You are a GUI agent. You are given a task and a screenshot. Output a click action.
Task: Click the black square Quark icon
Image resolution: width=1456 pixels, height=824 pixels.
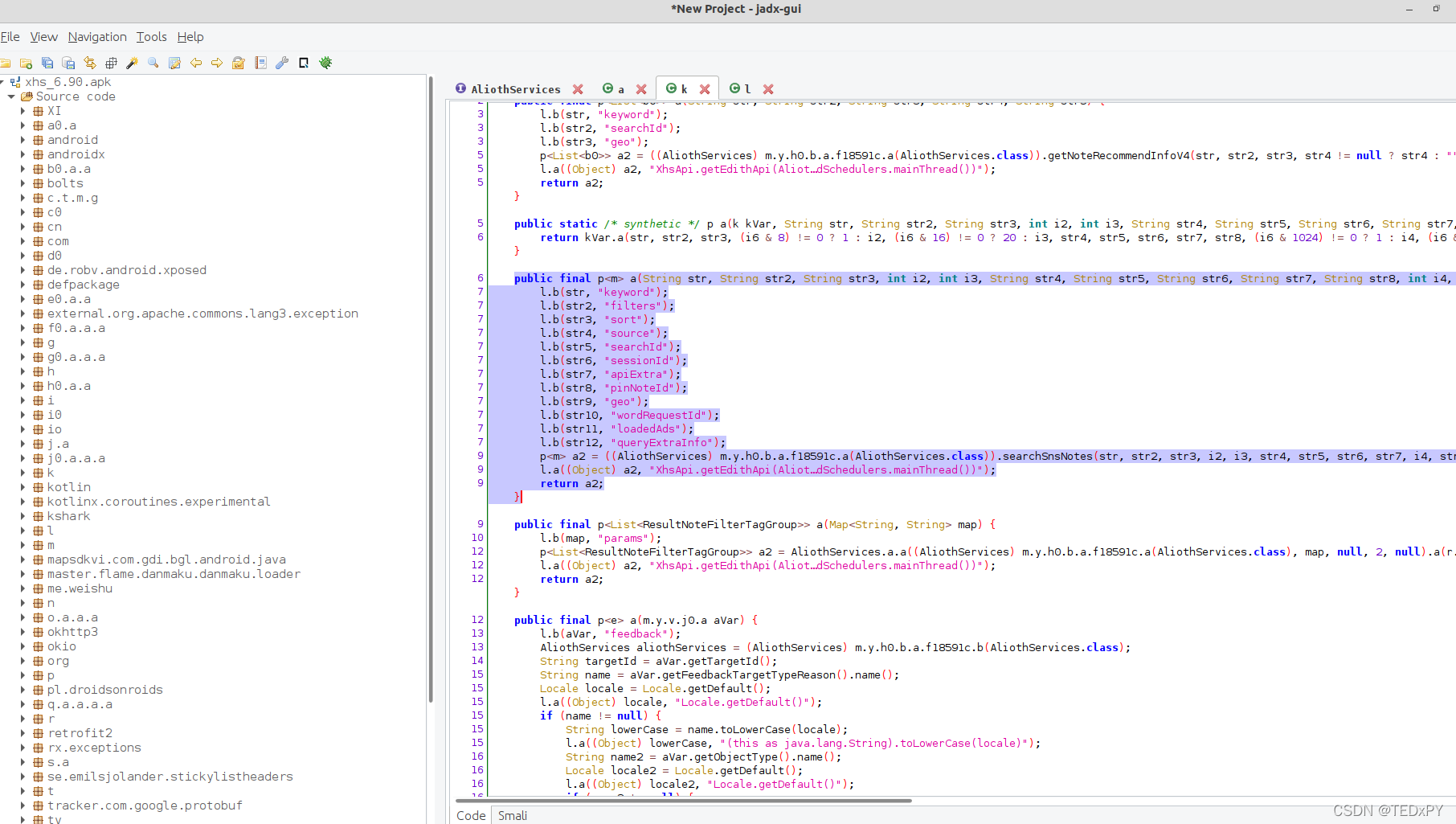tap(304, 63)
